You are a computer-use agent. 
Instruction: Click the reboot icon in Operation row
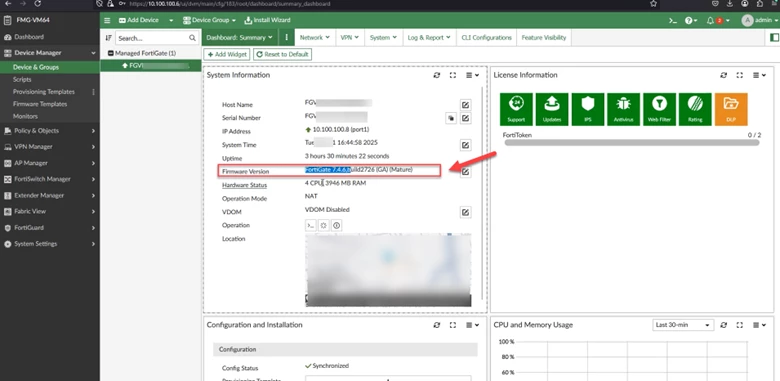(x=323, y=225)
